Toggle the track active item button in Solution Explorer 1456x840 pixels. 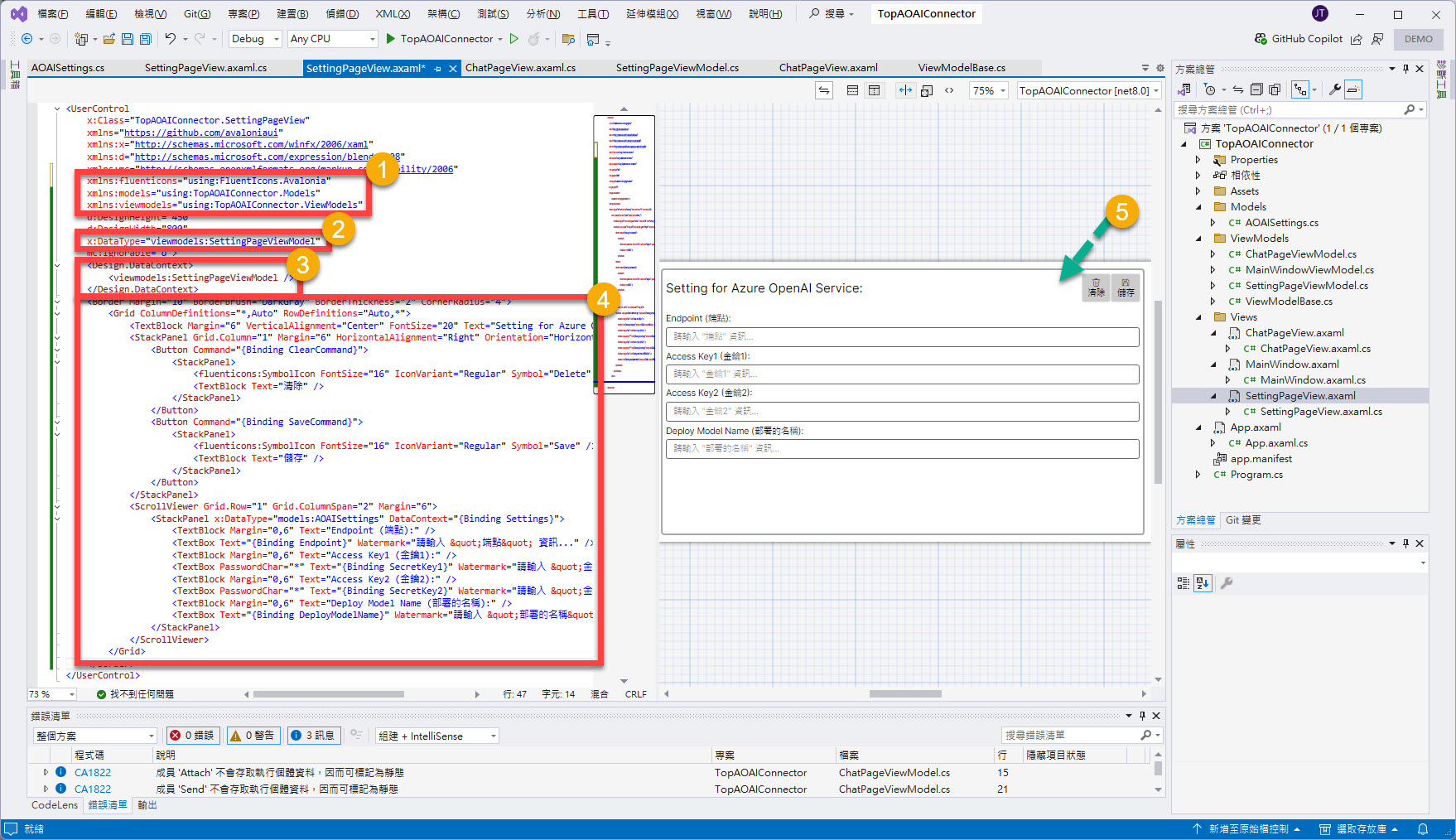tap(1300, 89)
